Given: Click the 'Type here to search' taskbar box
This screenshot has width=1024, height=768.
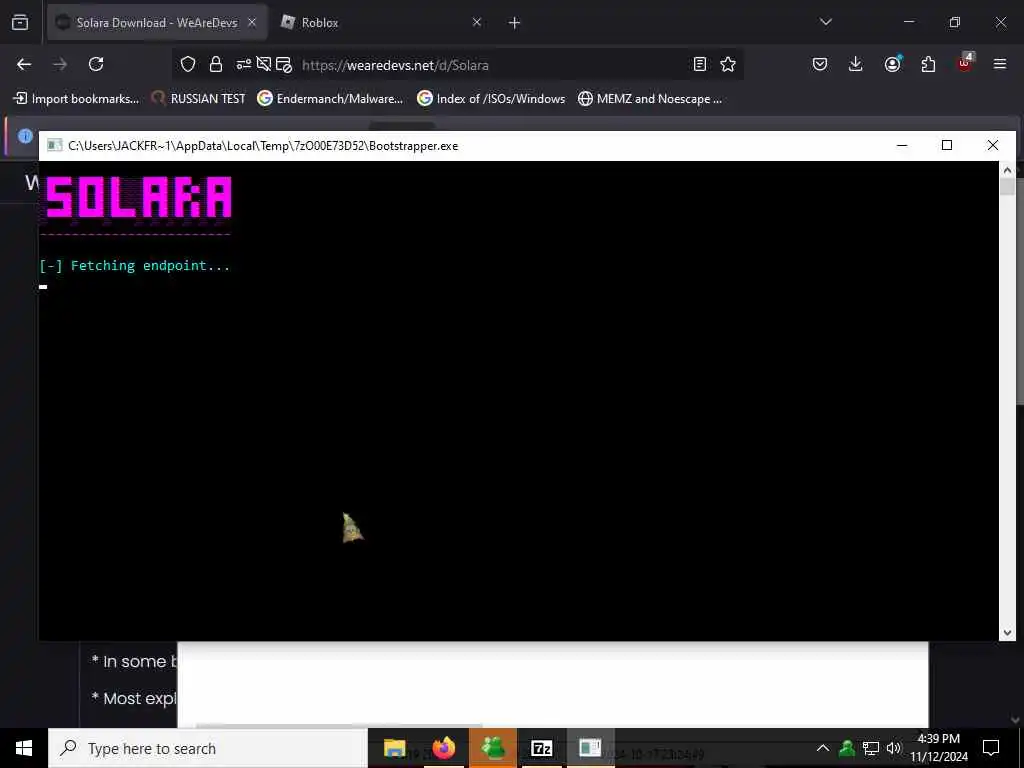Looking at the screenshot, I should (x=208, y=748).
